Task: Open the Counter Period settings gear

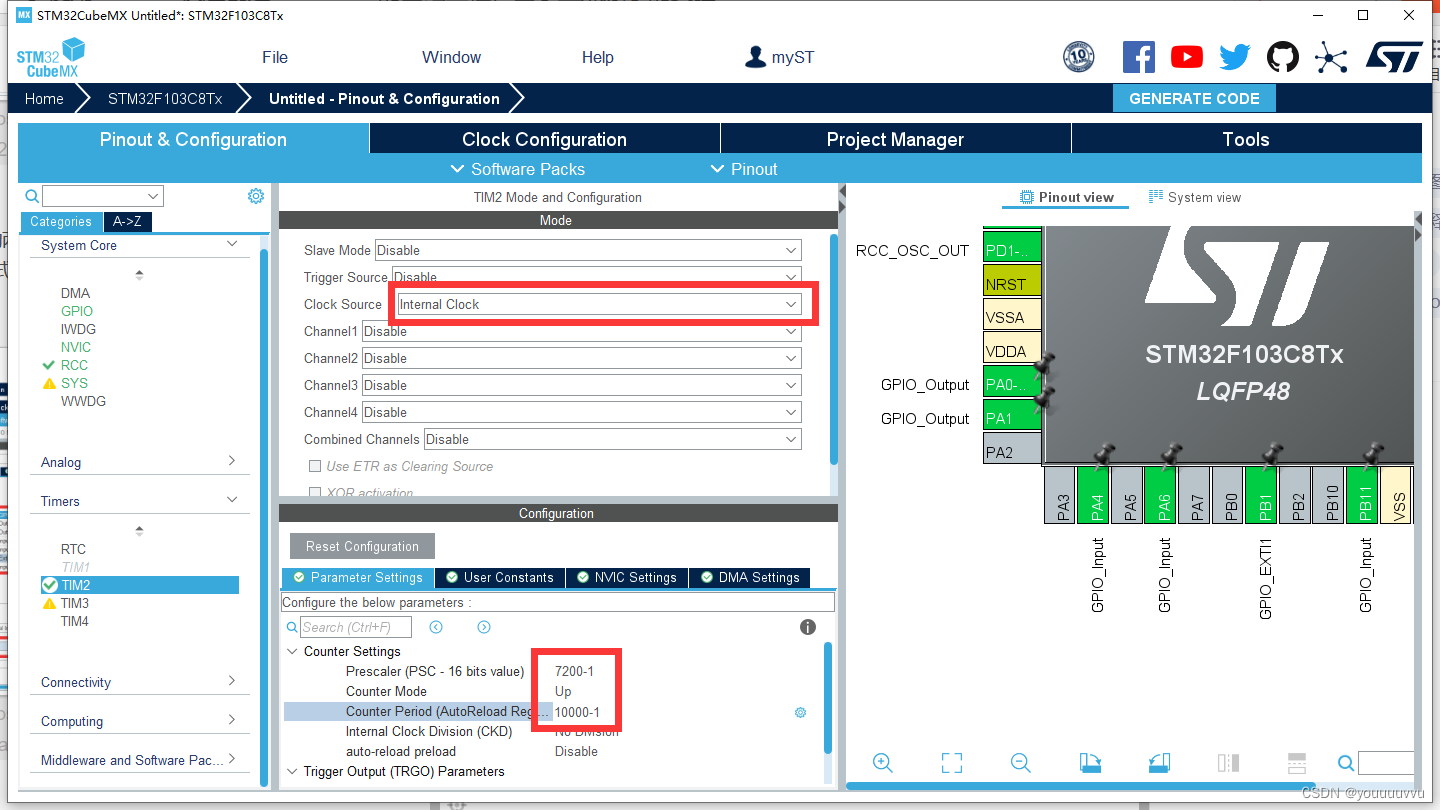Action: (x=800, y=712)
